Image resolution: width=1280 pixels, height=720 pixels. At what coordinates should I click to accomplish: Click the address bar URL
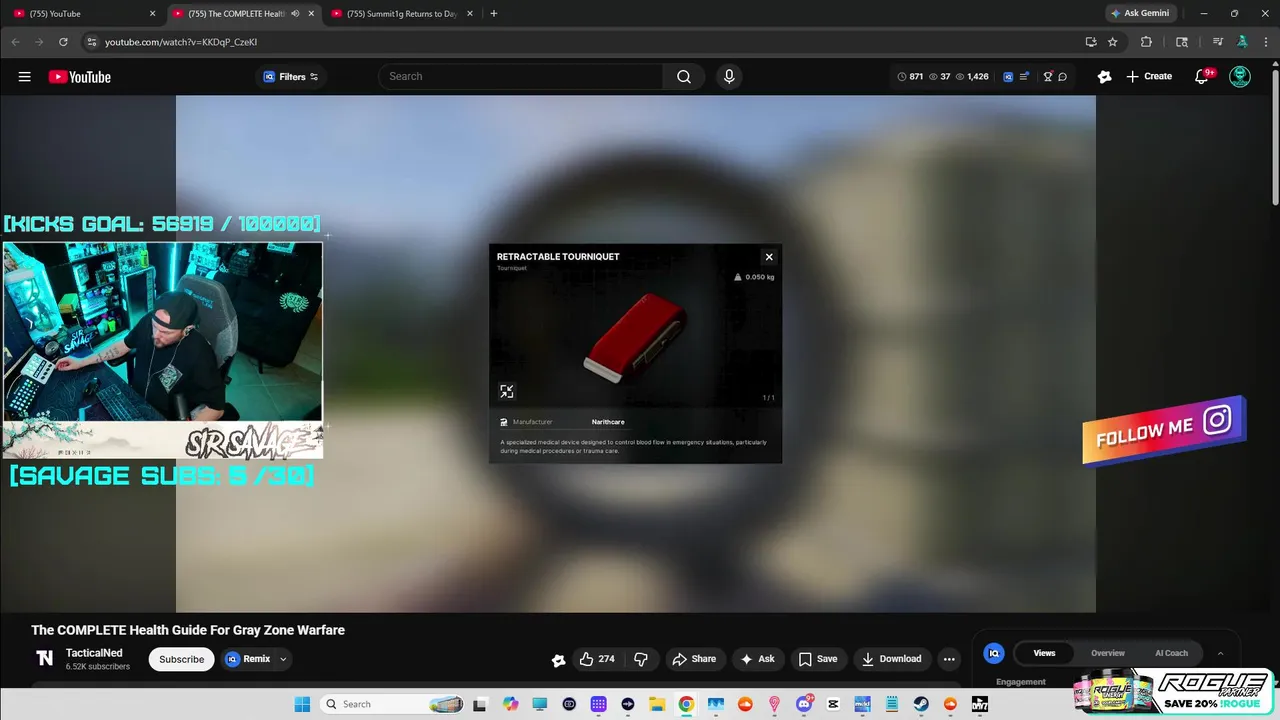(x=181, y=42)
